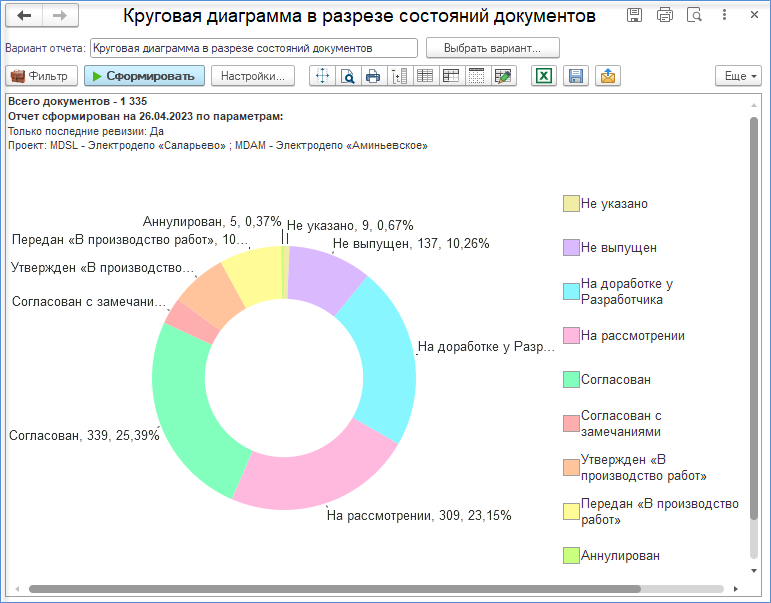Open the Фильтр filter button
The image size is (771, 603).
pos(40,76)
